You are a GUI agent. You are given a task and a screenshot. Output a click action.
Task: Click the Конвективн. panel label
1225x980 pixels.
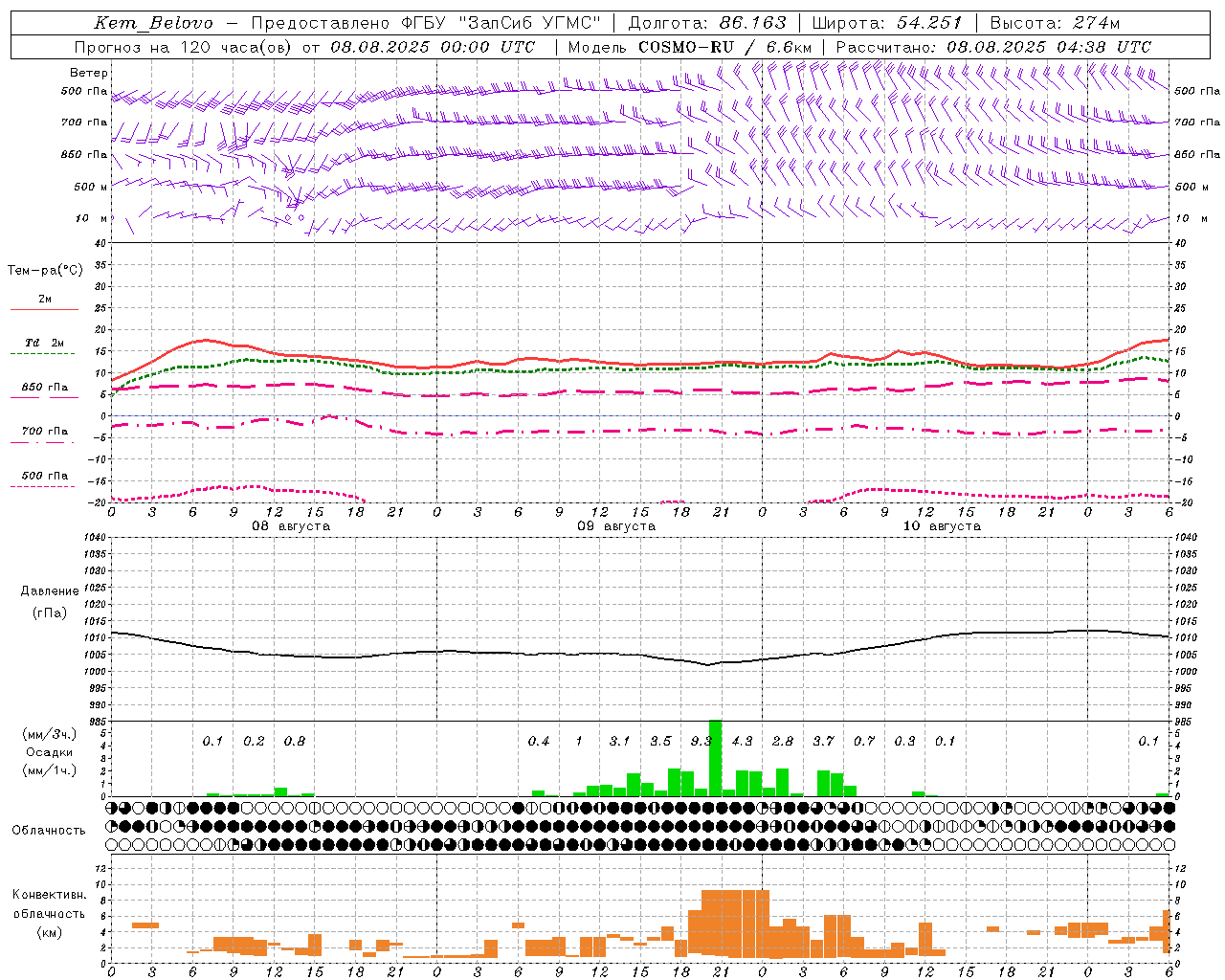pos(50,895)
